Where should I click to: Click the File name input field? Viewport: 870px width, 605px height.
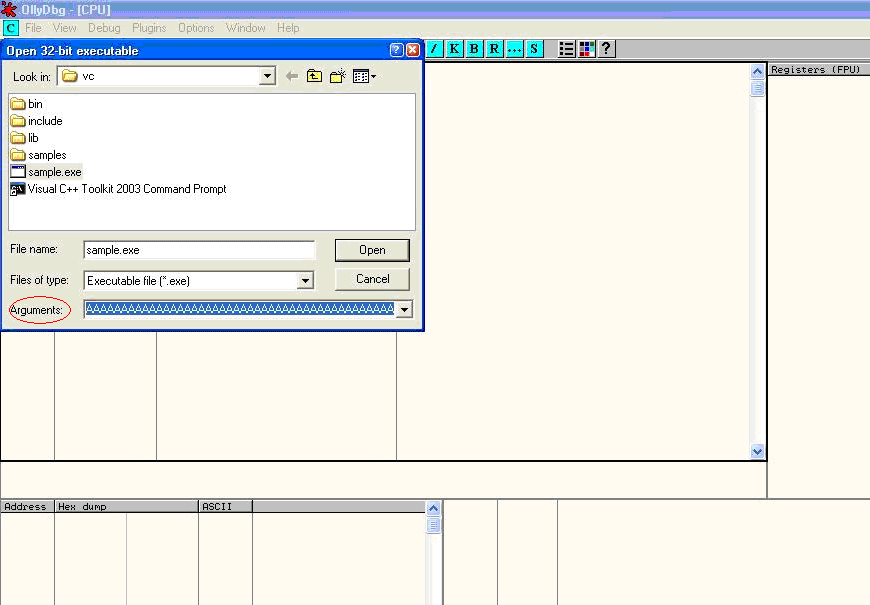pyautogui.click(x=199, y=250)
